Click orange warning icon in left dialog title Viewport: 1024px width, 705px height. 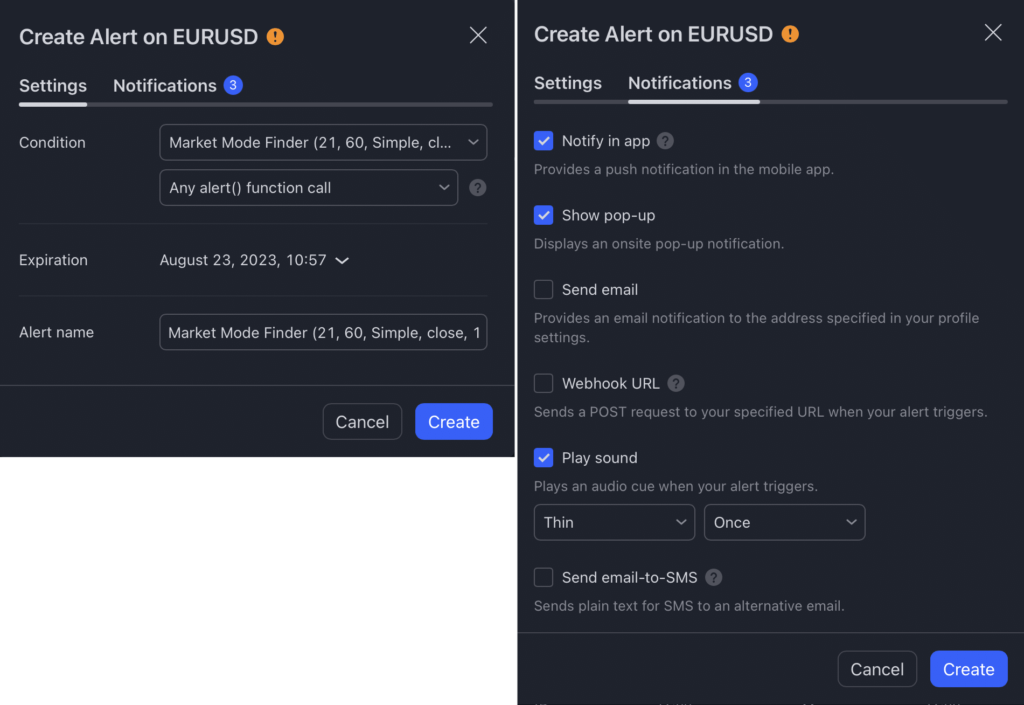[x=275, y=37]
